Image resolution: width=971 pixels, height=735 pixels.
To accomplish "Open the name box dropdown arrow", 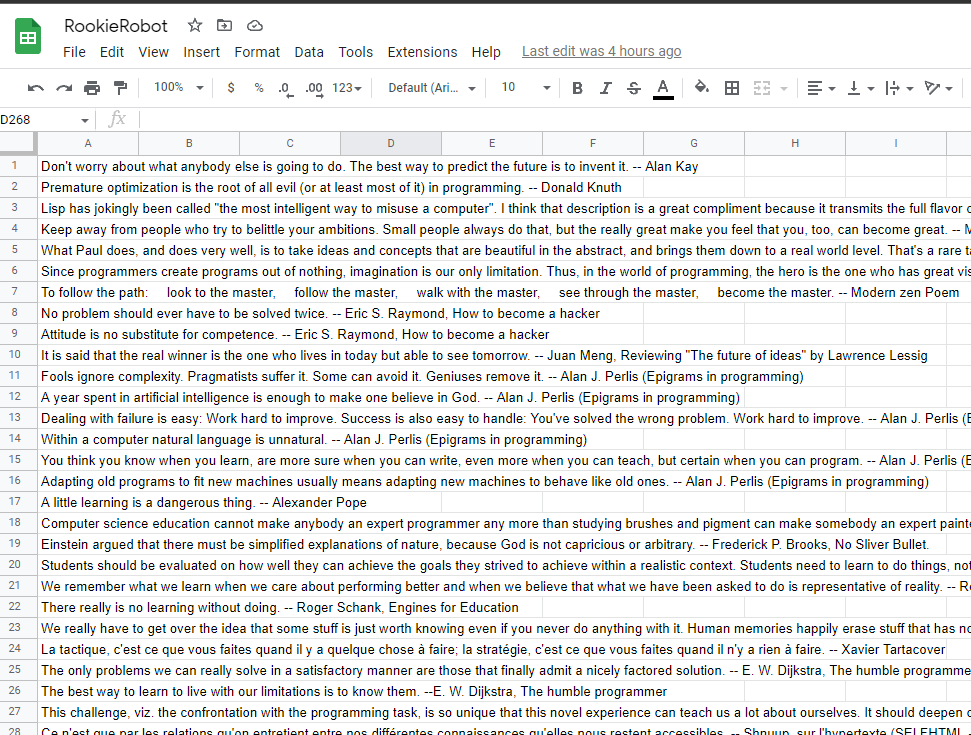I will click(85, 120).
